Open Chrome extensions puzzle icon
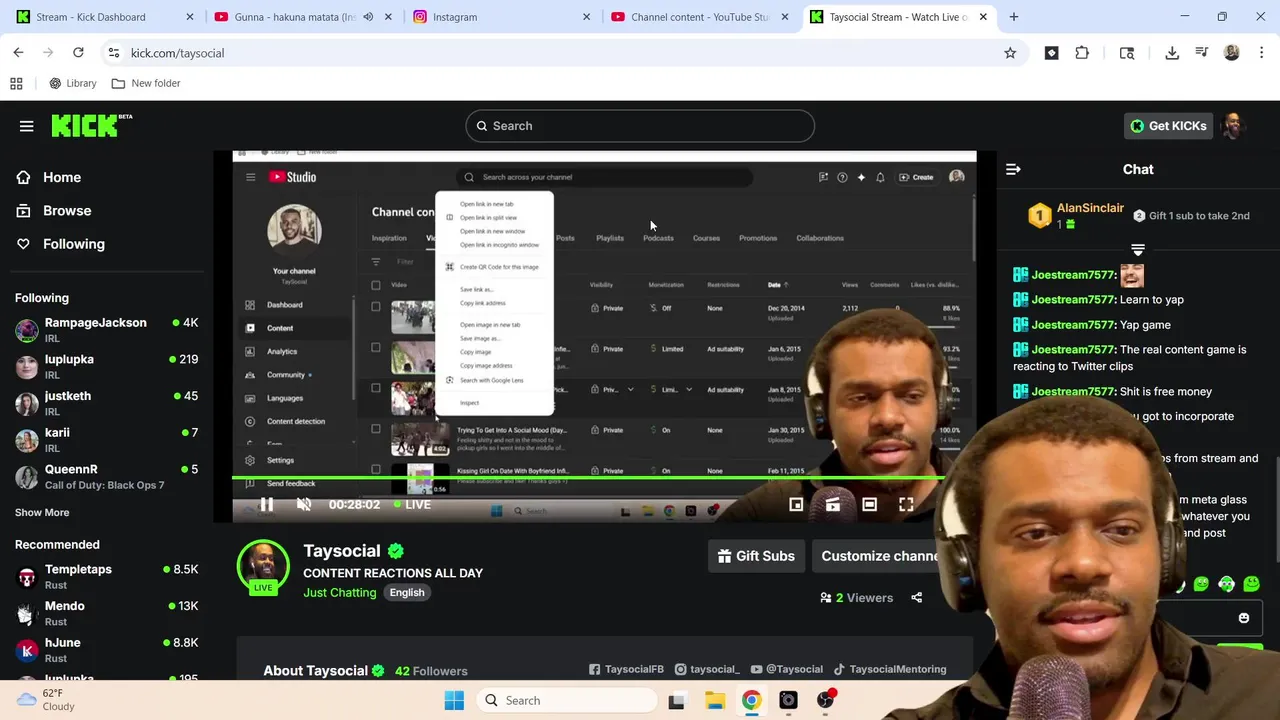This screenshot has height=720, width=1280. [1082, 53]
